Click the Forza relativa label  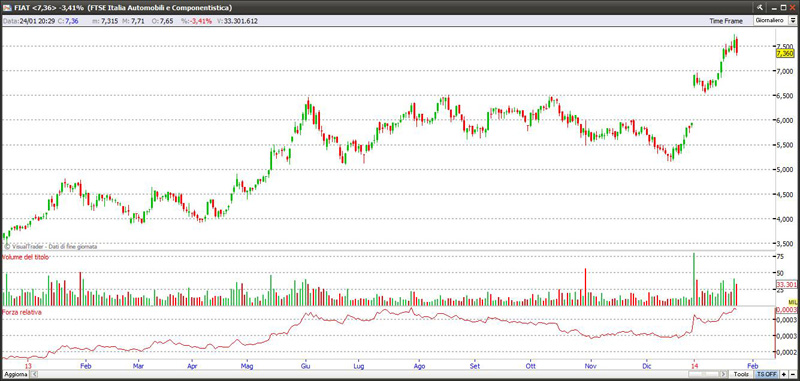click(x=22, y=312)
